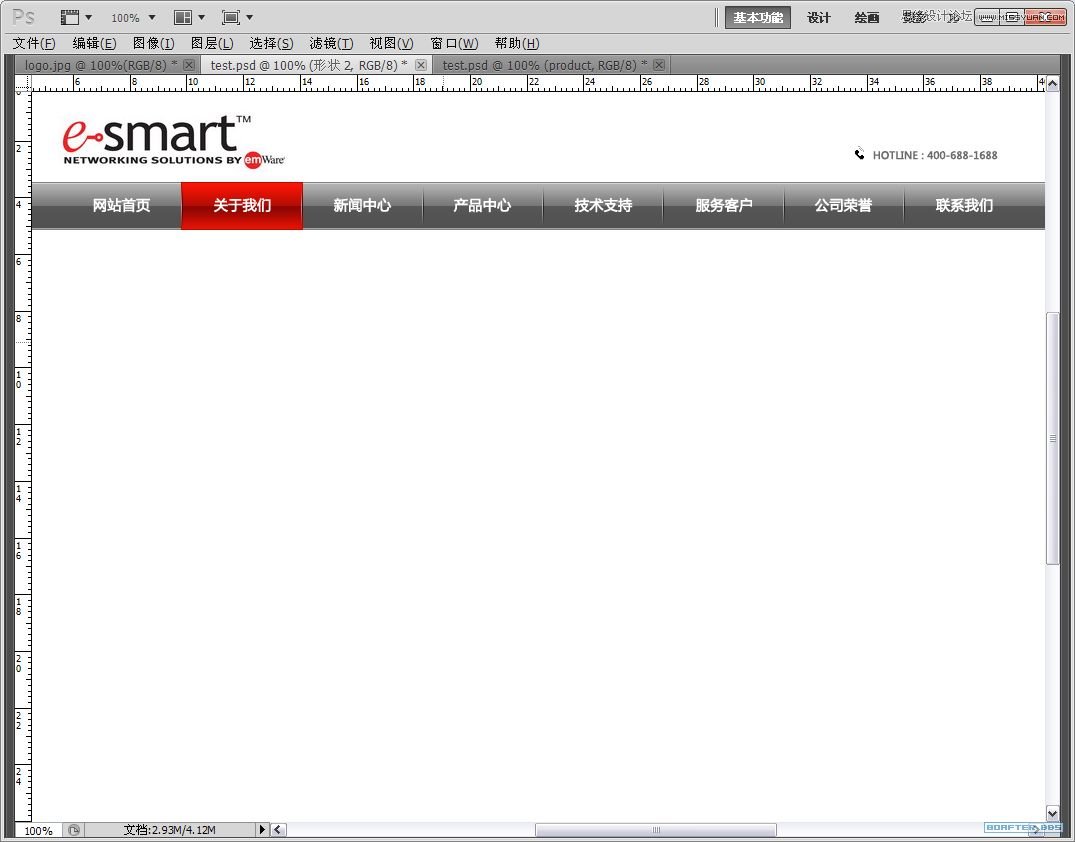Open the view extras filmstrip icon
The image size is (1075, 842).
pos(69,17)
